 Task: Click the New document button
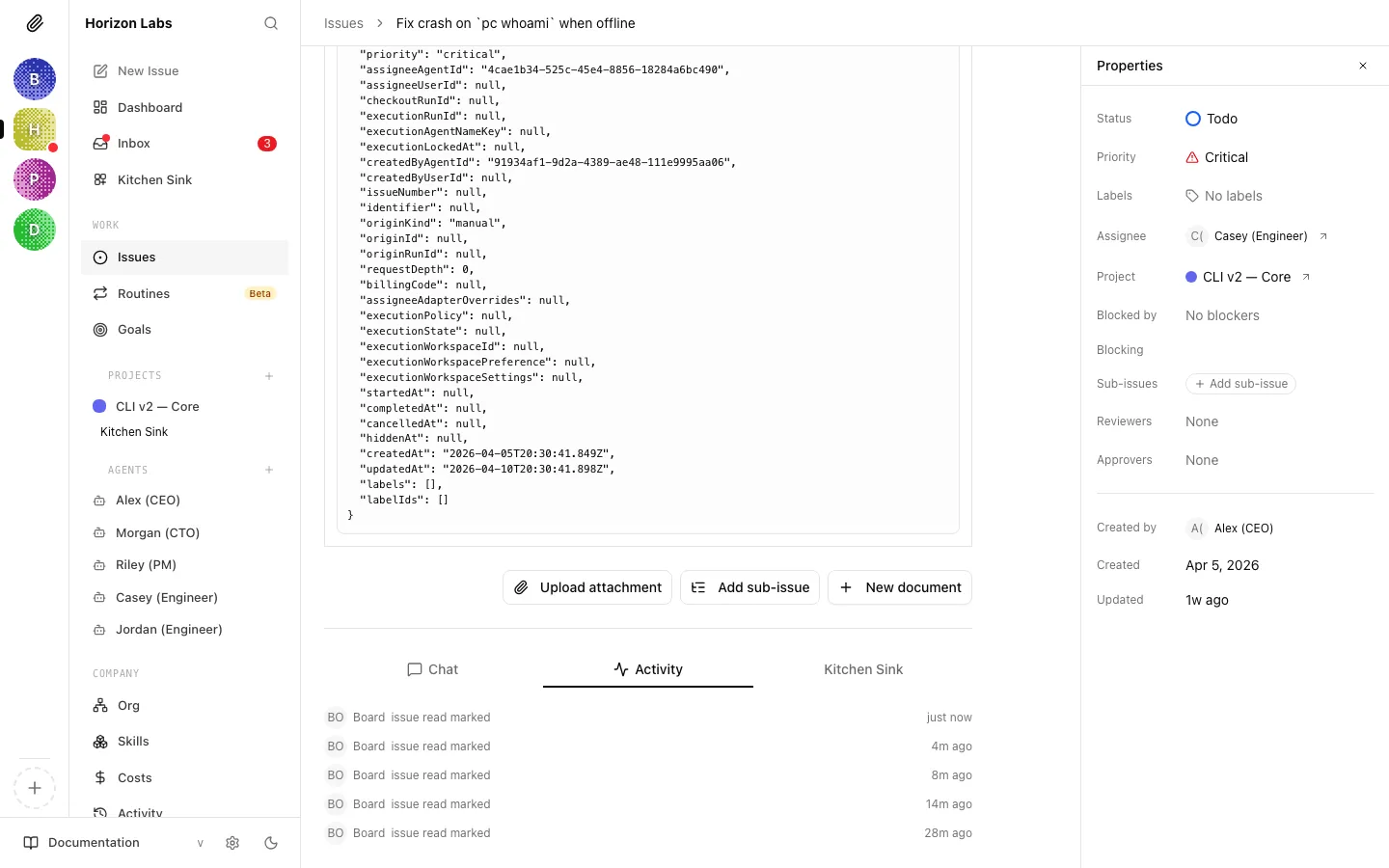pos(900,587)
